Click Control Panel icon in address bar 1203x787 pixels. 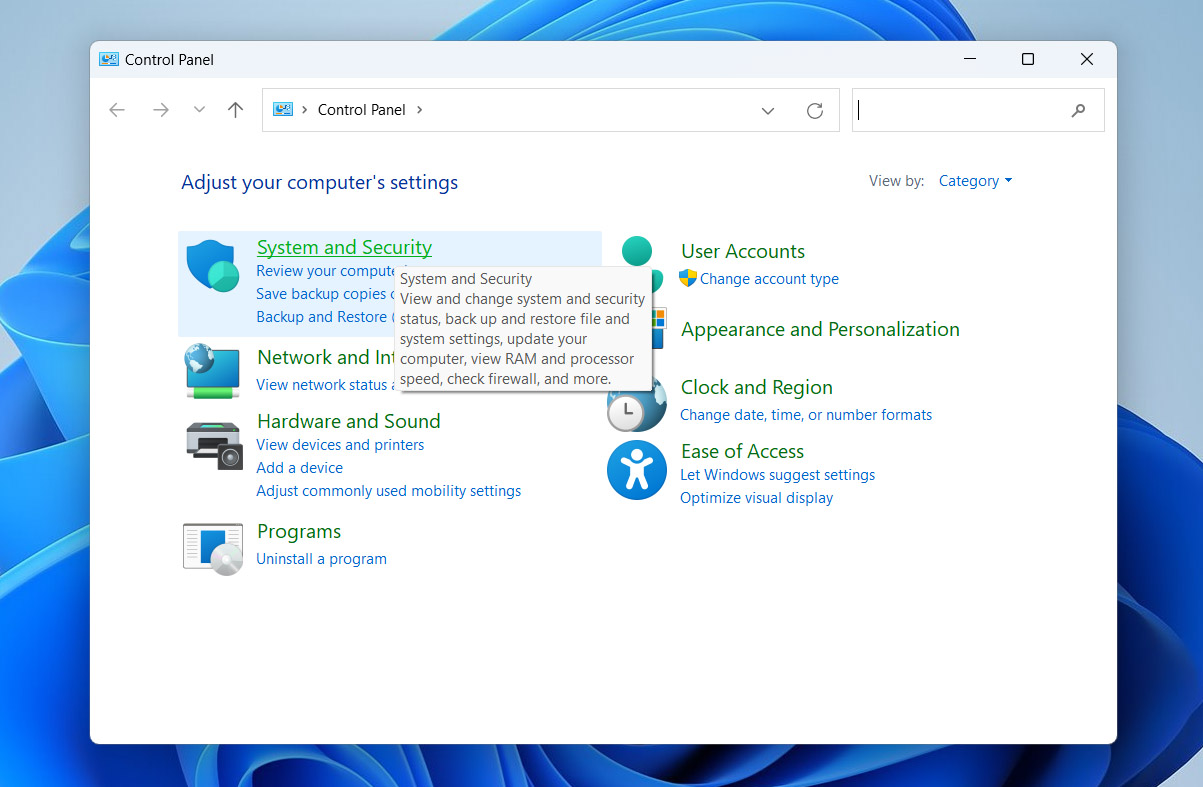(x=283, y=110)
